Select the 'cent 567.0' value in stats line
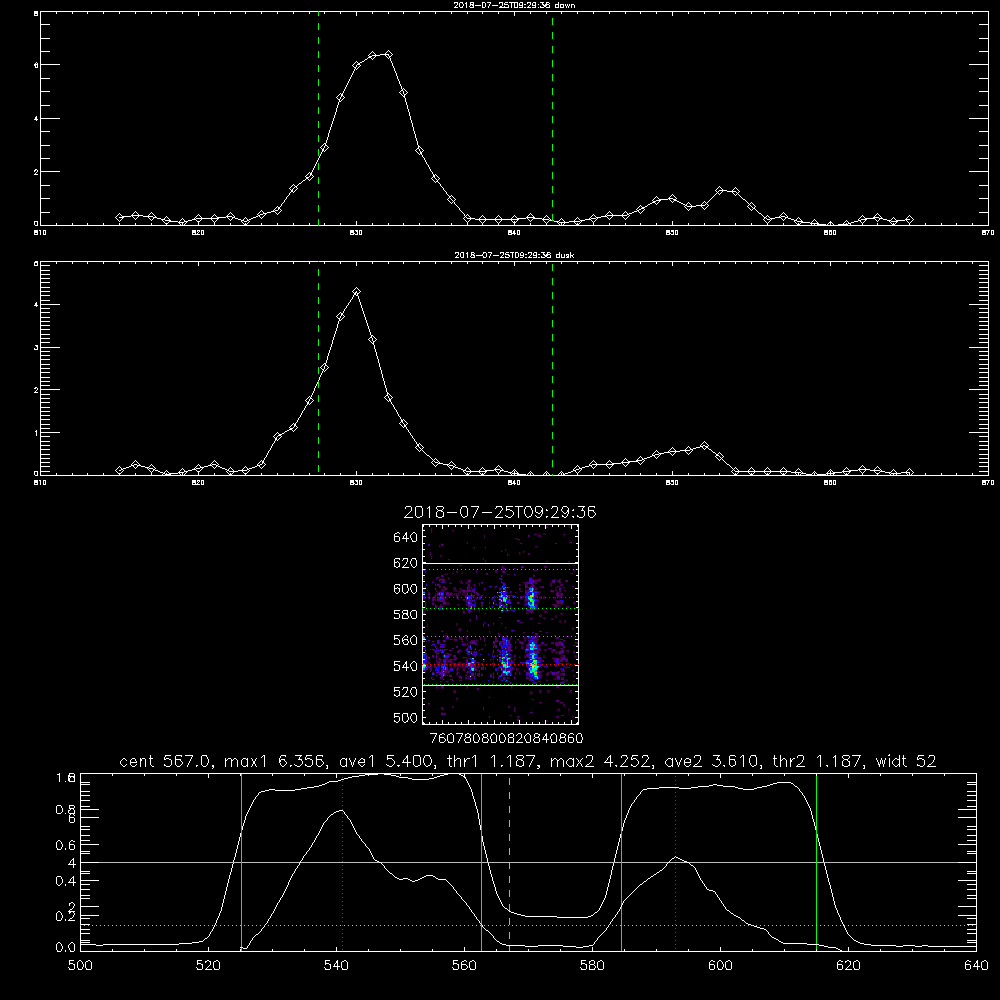The height and width of the screenshot is (1000, 1000). [165, 761]
